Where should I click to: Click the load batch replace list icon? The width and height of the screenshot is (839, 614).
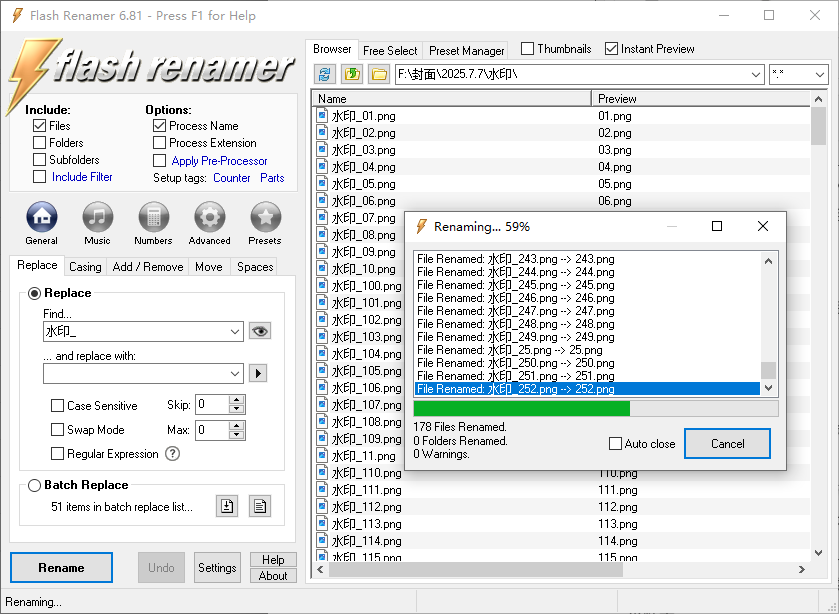point(227,506)
